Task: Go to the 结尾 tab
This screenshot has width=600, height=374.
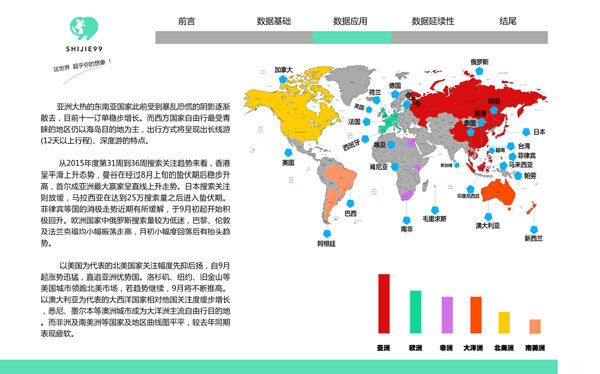Action: (x=508, y=21)
